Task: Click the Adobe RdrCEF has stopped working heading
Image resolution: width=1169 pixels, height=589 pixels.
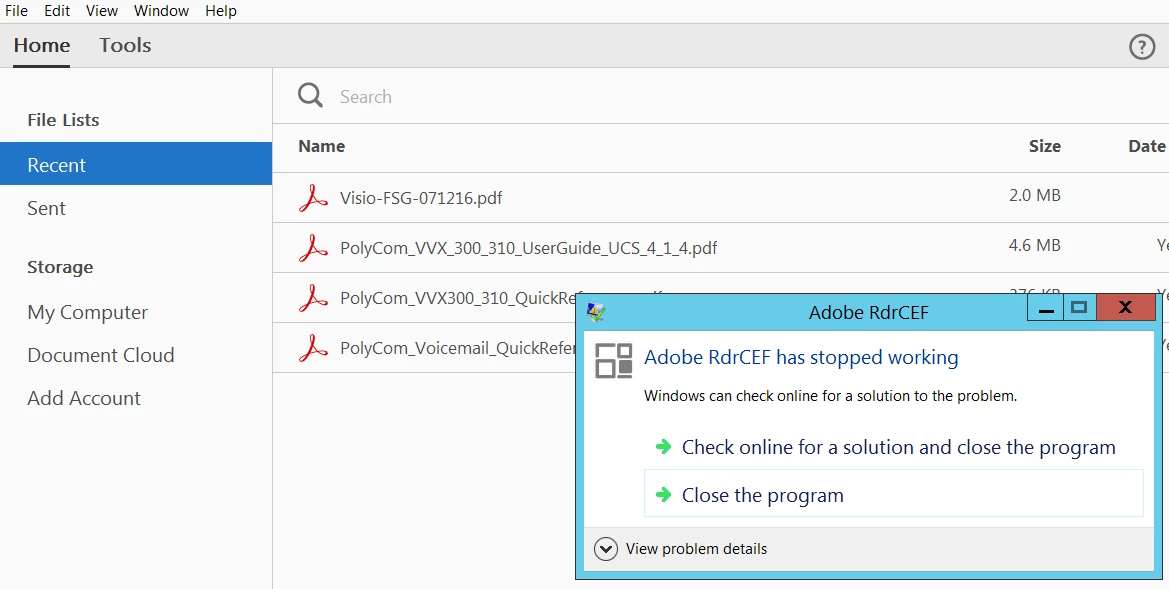Action: (x=801, y=358)
